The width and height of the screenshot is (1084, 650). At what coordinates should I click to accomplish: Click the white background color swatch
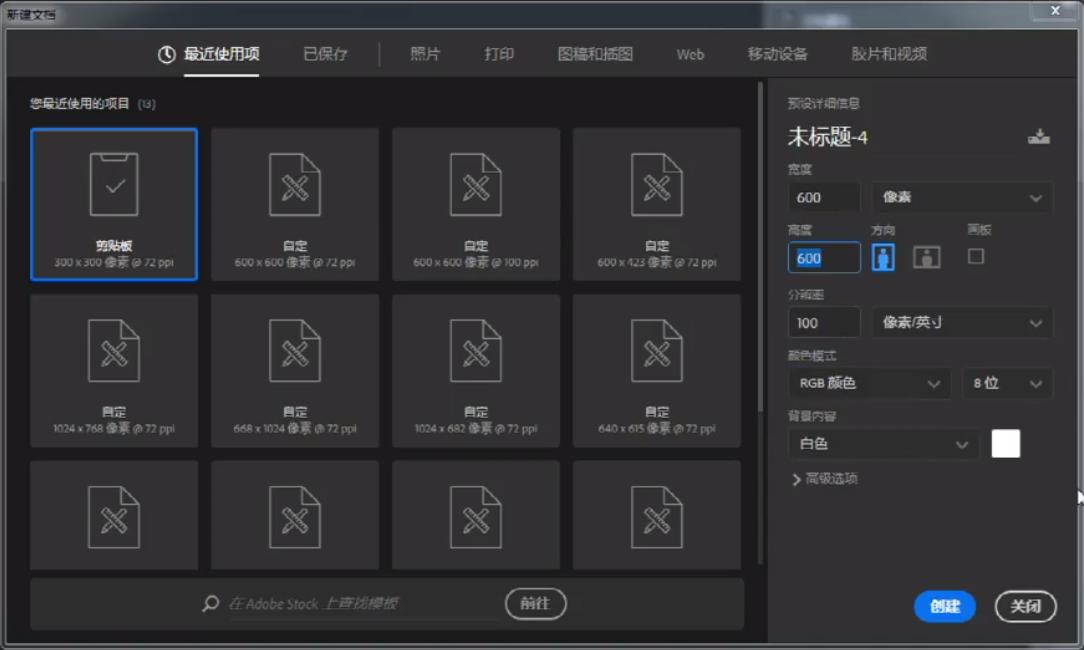1005,443
